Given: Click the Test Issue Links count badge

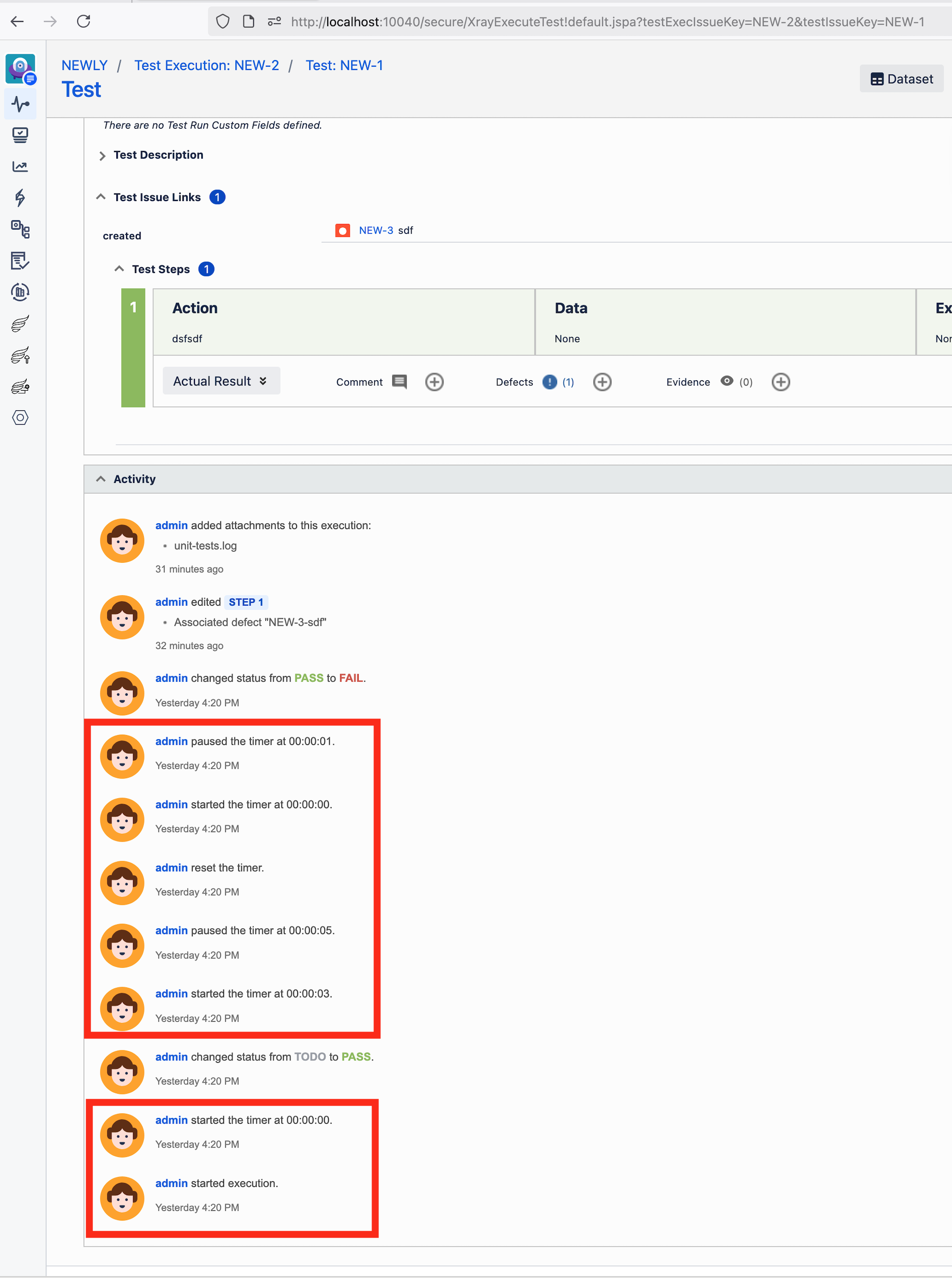Looking at the screenshot, I should 217,197.
